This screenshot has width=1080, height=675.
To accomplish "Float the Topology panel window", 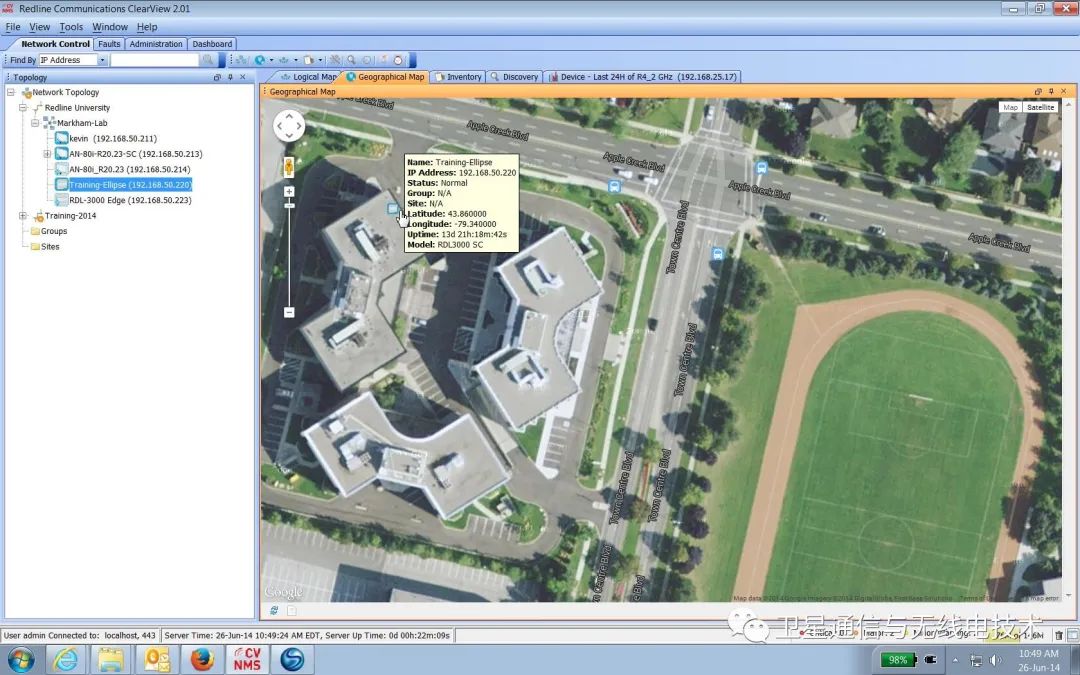I will click(x=218, y=77).
